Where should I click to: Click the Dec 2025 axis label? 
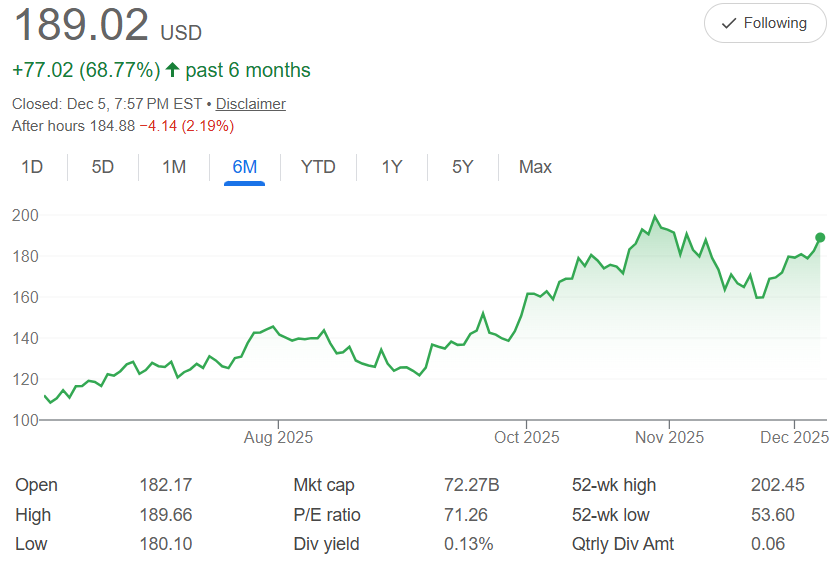[795, 437]
